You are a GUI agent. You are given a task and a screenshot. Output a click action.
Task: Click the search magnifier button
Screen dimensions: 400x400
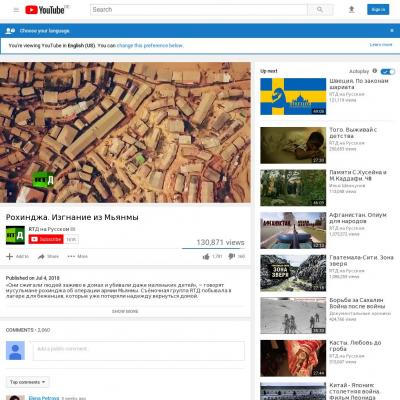pyautogui.click(x=320, y=10)
